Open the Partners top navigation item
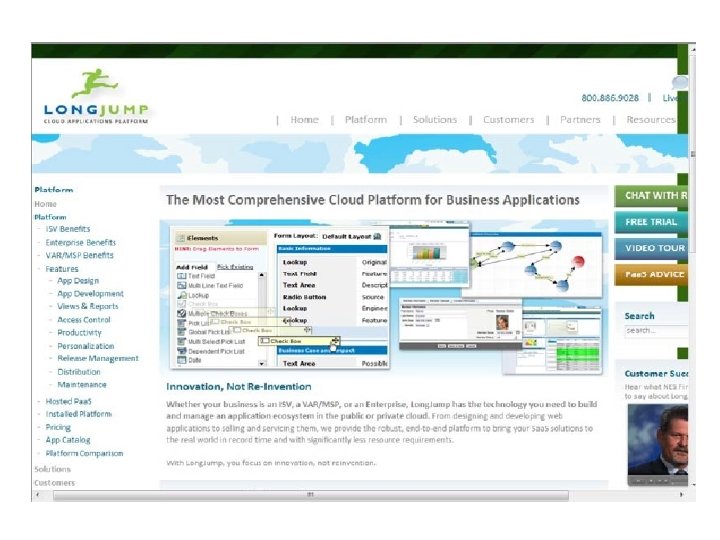Viewport: 720px width, 540px height. pos(580,120)
